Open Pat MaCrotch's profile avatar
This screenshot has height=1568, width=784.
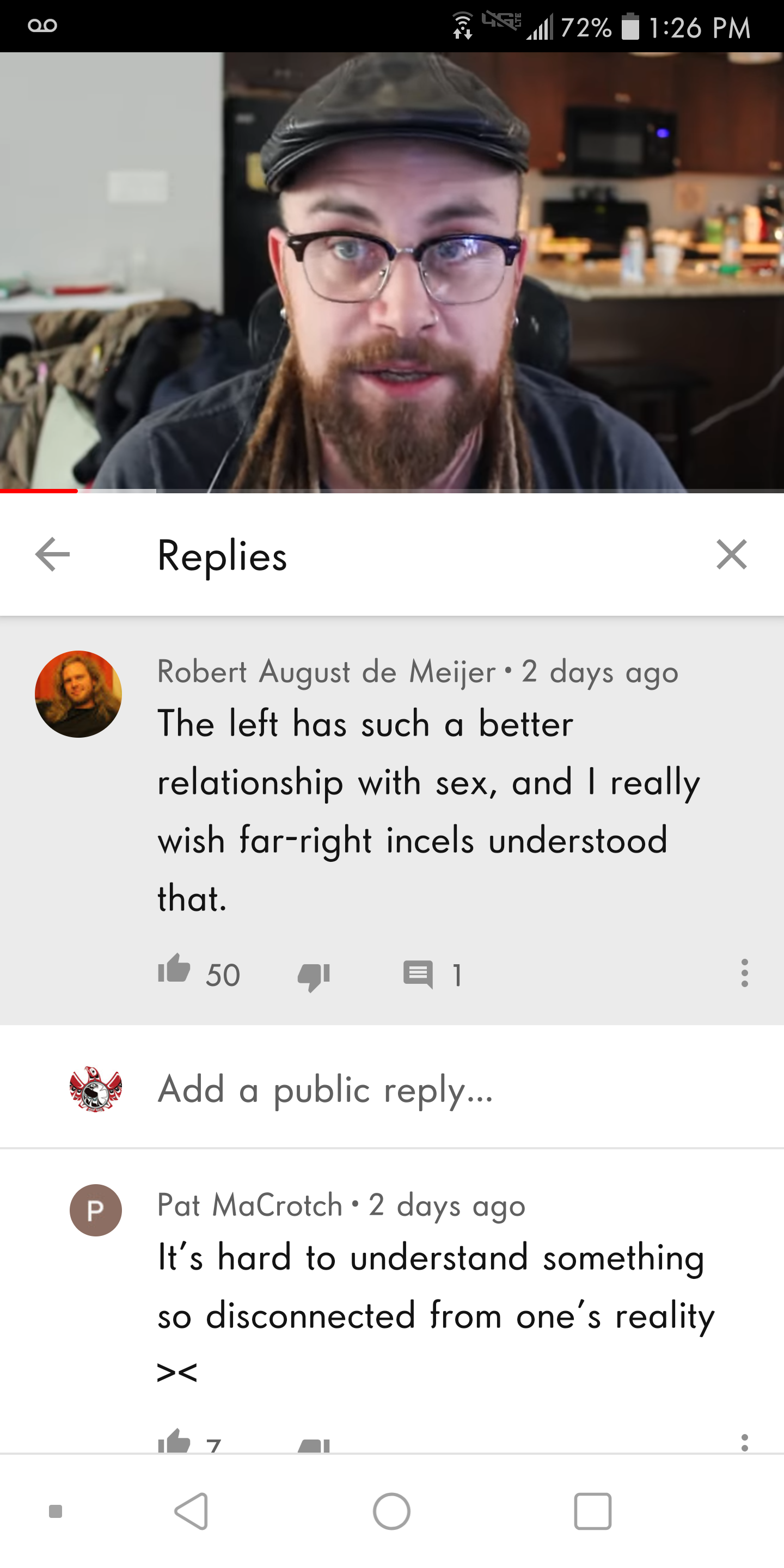point(96,1210)
